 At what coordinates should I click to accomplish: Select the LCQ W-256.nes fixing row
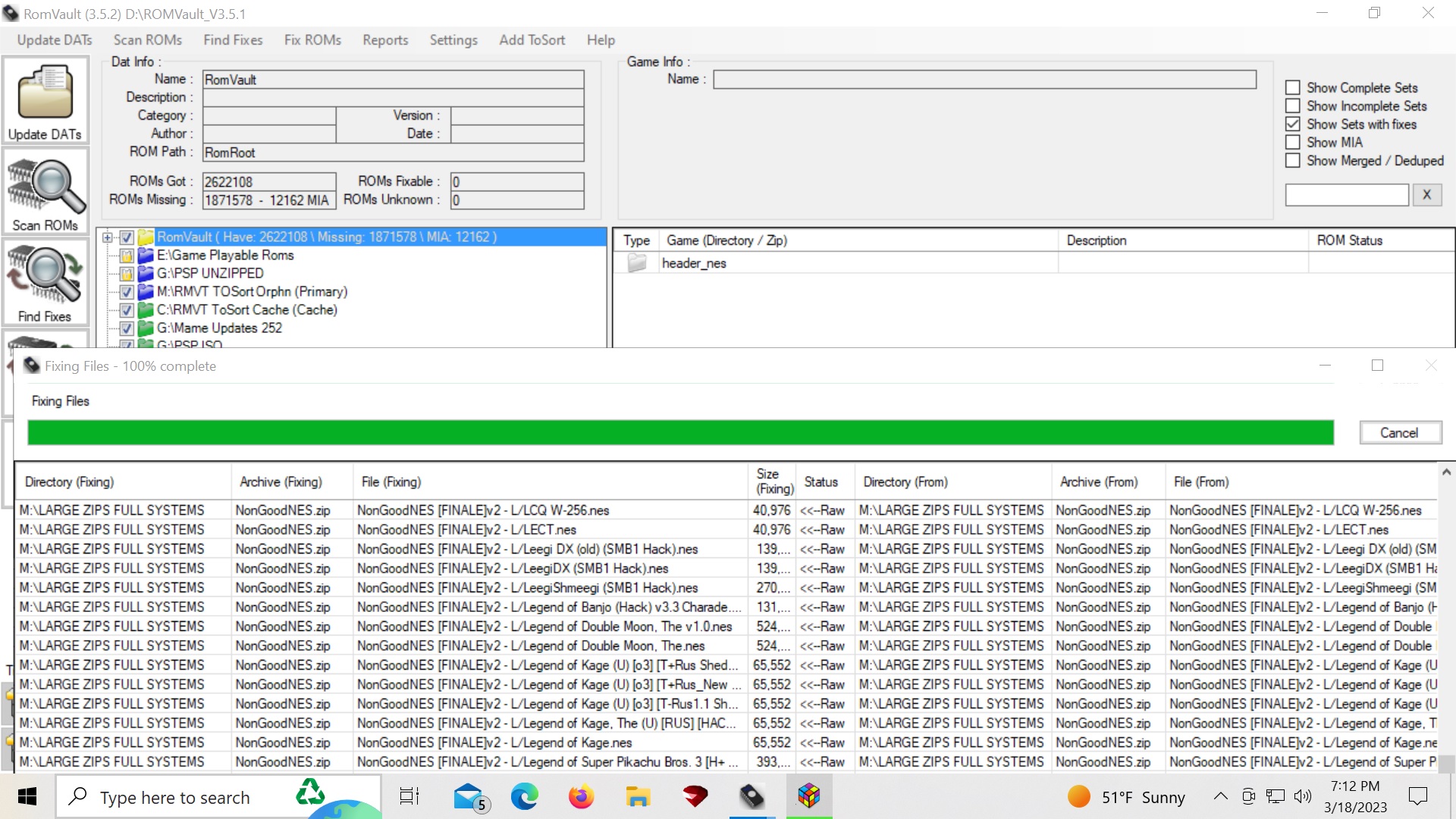726,510
